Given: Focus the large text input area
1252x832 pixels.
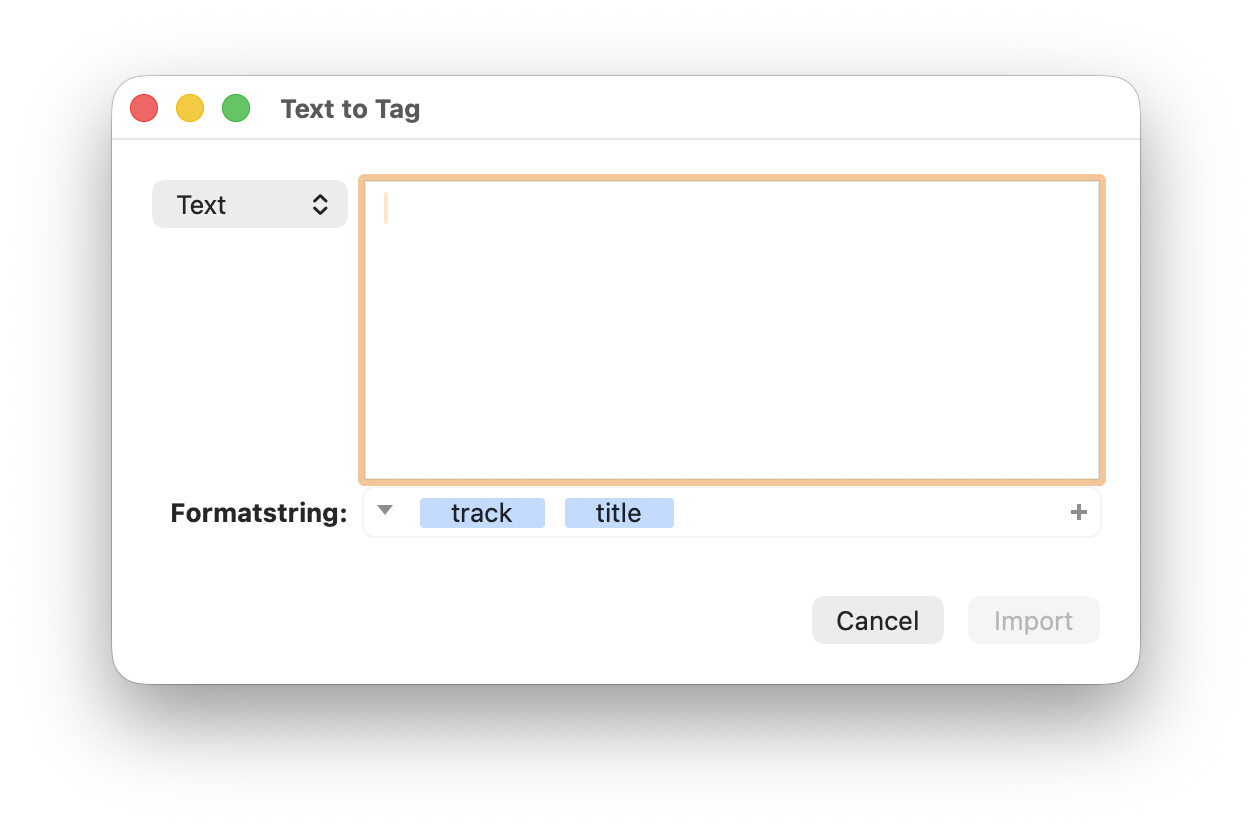Looking at the screenshot, I should [x=732, y=329].
